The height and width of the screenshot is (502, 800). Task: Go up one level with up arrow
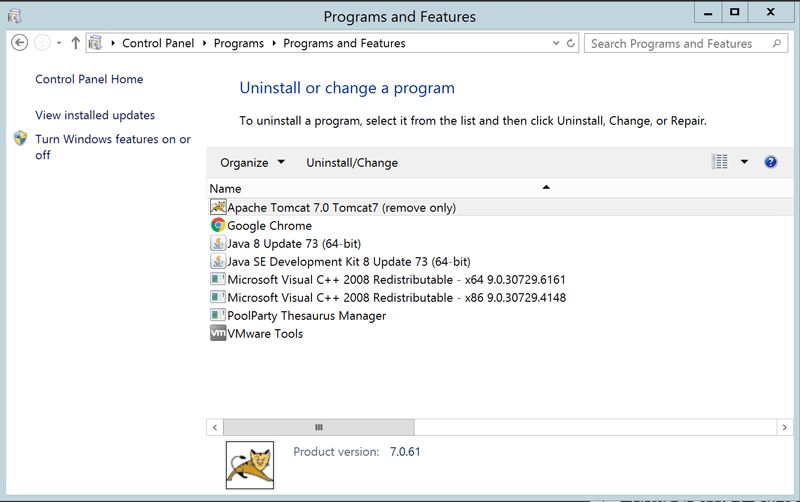click(x=76, y=43)
